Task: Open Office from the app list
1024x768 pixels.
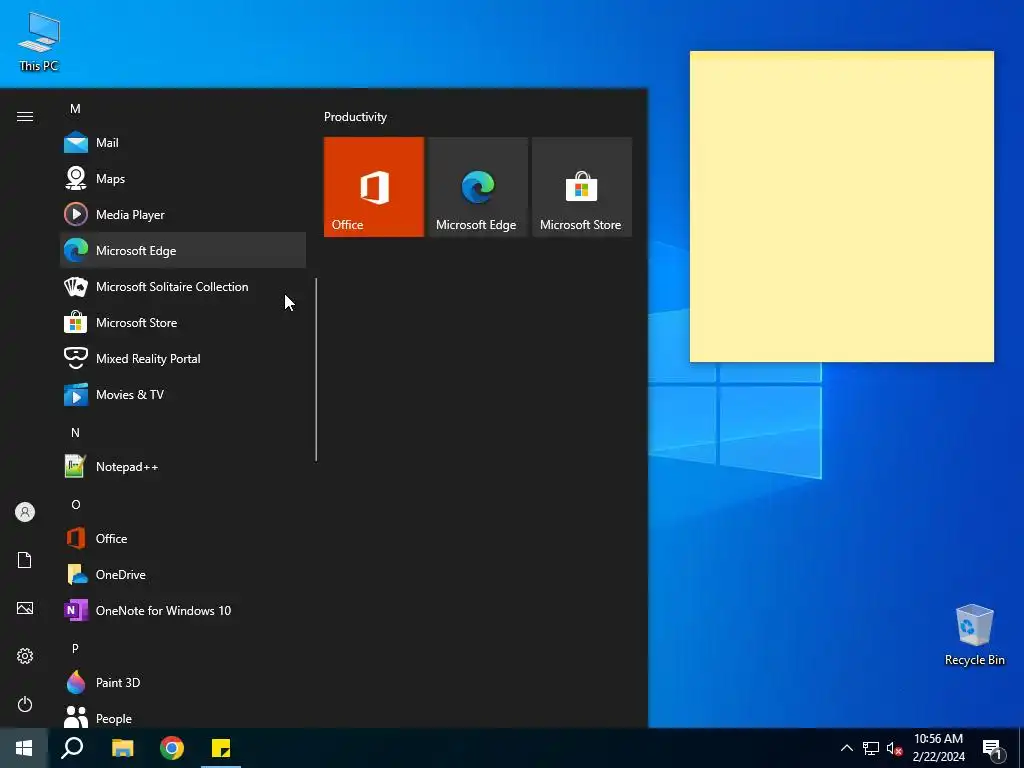Action: pyautogui.click(x=183, y=538)
